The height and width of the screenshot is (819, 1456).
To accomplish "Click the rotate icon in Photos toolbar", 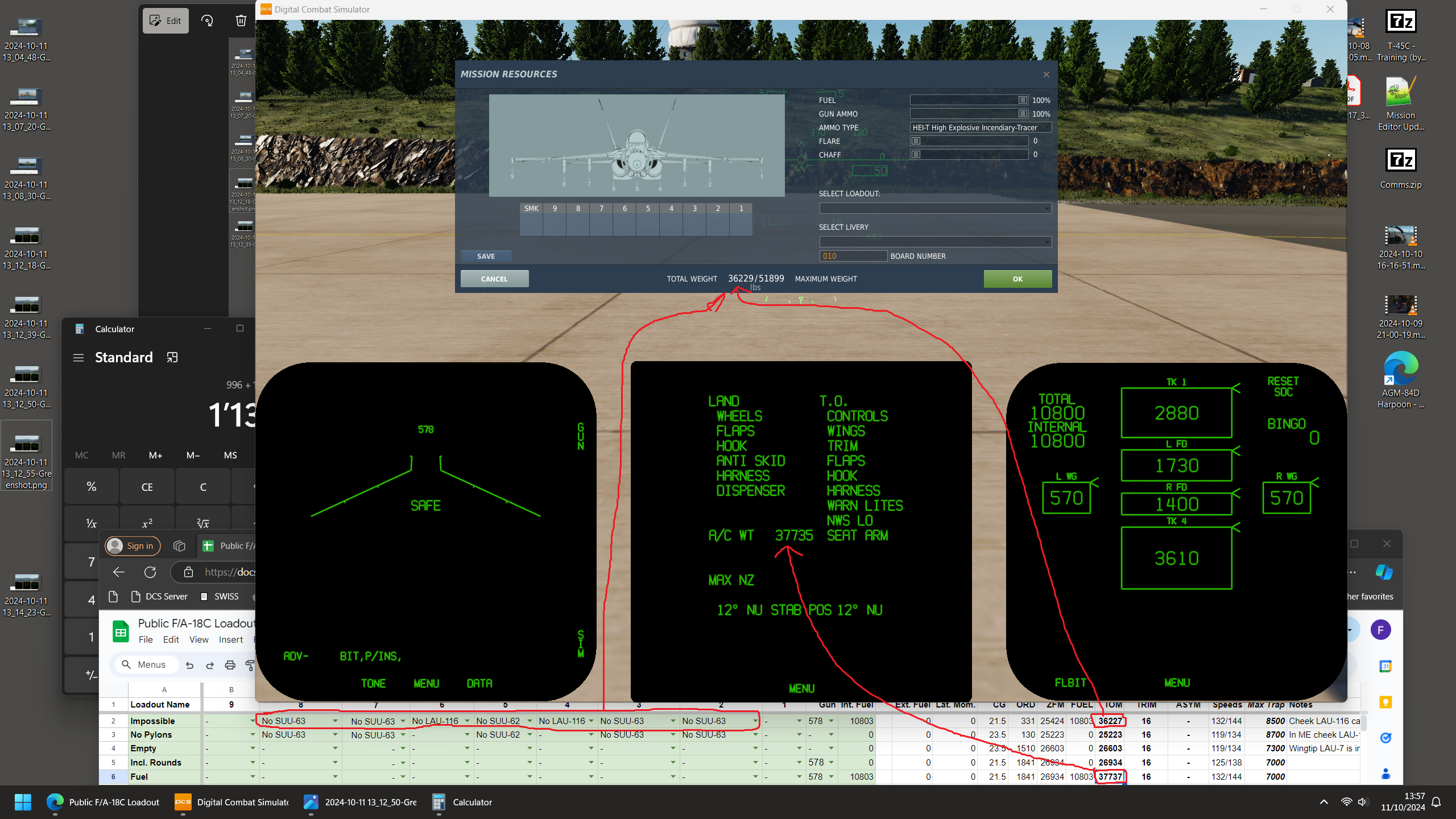I will (x=208, y=20).
